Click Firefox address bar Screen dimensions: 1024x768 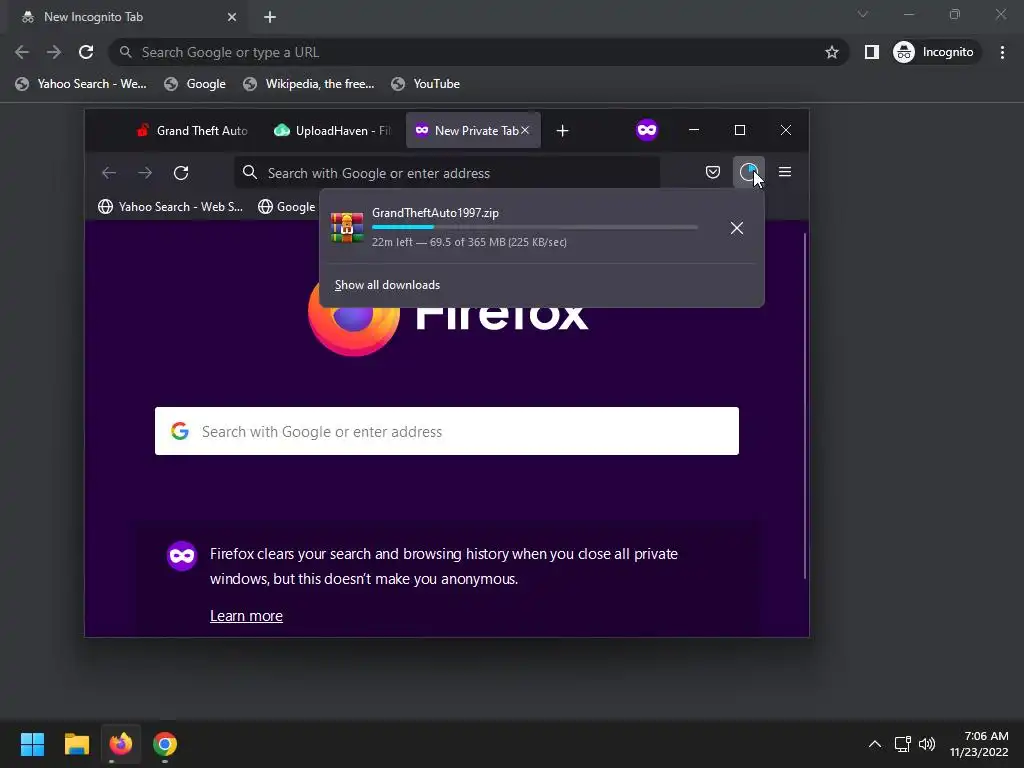[x=447, y=173]
